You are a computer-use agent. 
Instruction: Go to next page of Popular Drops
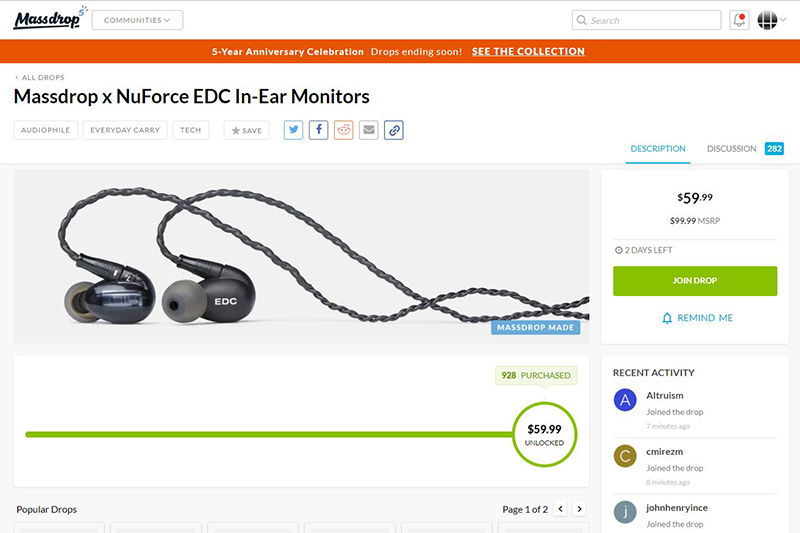click(579, 509)
